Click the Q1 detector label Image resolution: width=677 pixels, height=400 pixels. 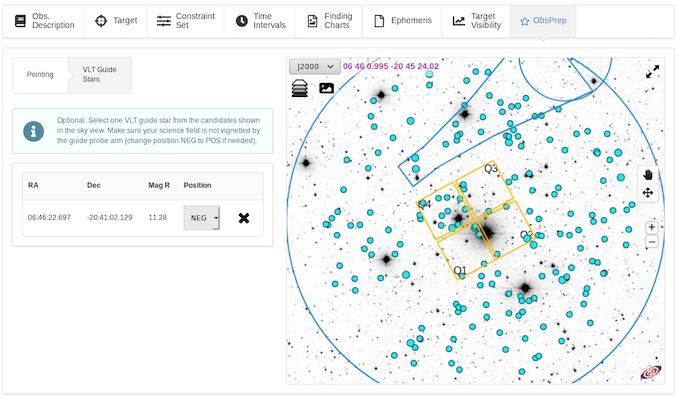tap(460, 271)
